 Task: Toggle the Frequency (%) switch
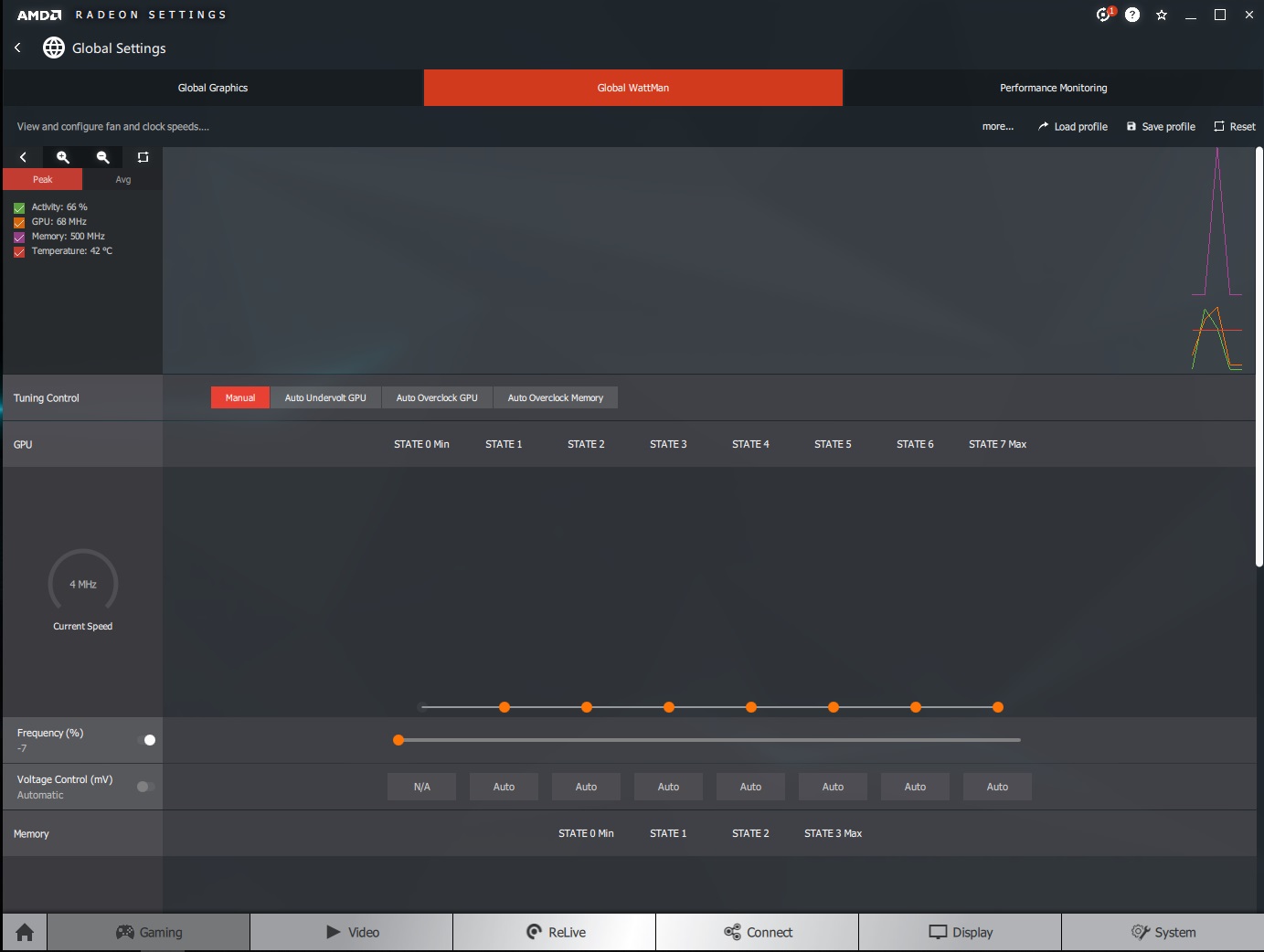[146, 740]
